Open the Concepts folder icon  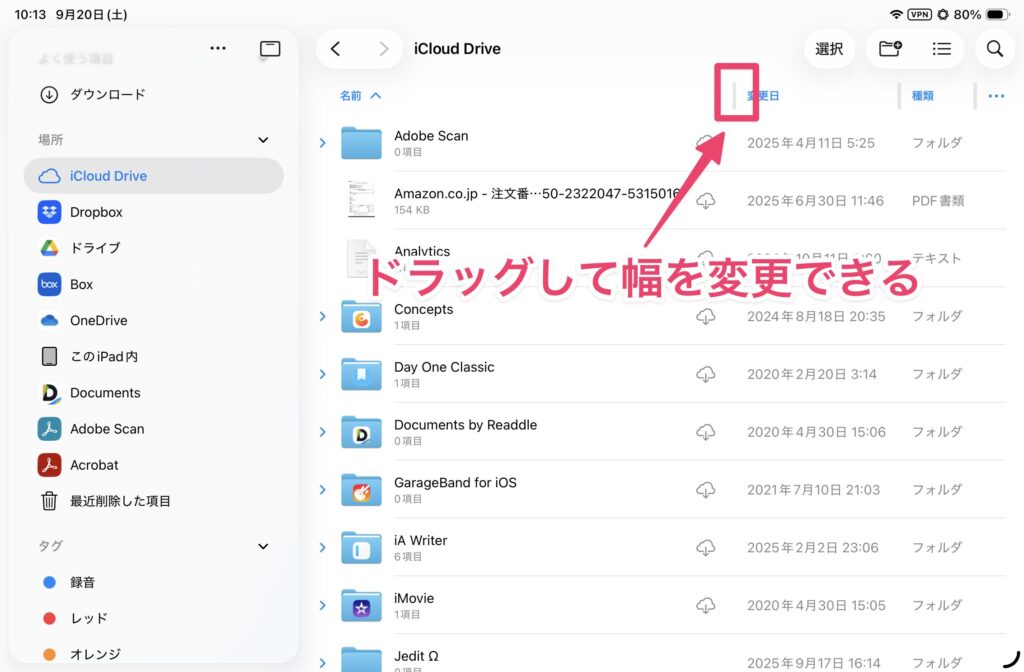pyautogui.click(x=361, y=316)
